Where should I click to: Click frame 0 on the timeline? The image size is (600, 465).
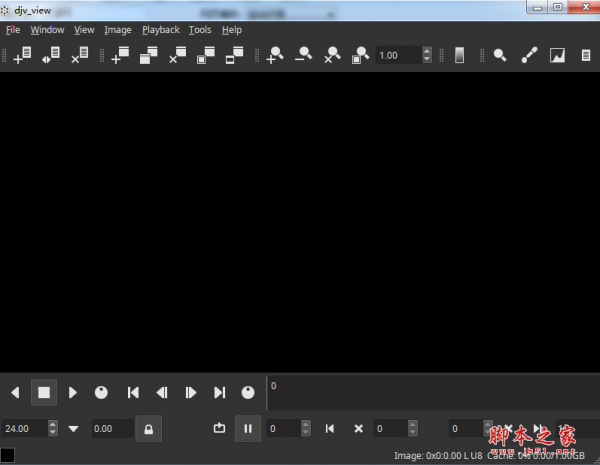pos(274,386)
